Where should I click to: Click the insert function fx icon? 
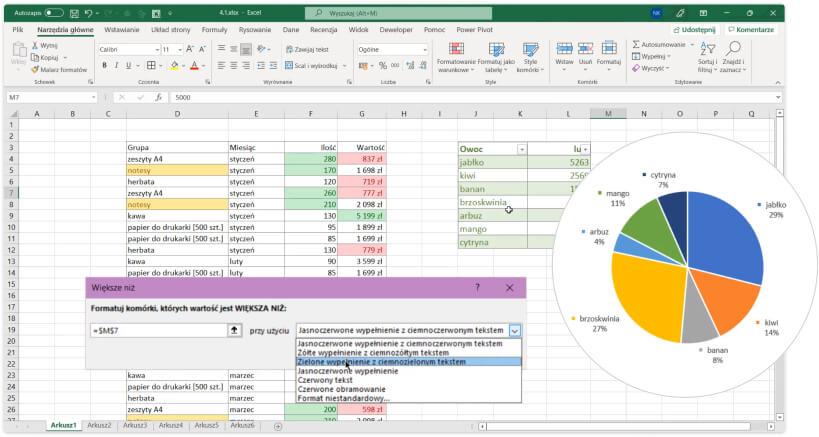[x=159, y=98]
